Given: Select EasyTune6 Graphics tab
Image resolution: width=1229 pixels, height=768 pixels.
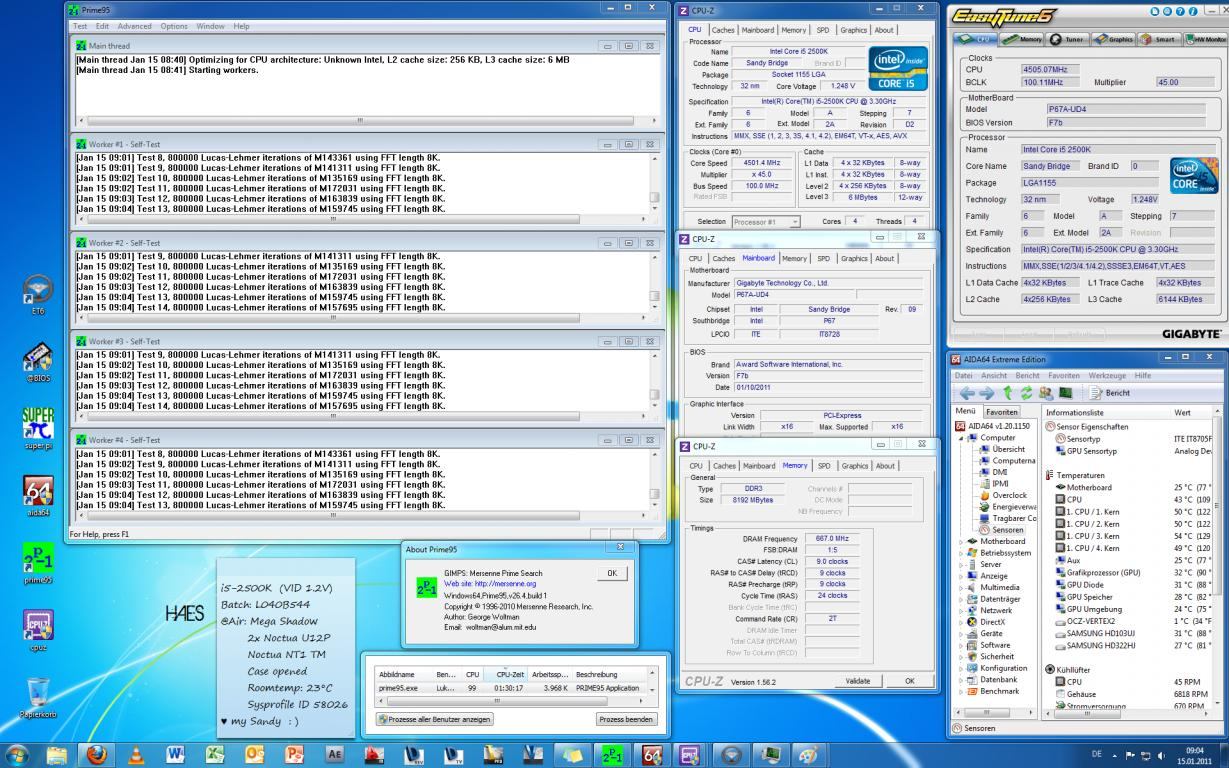Looking at the screenshot, I should [1113, 38].
